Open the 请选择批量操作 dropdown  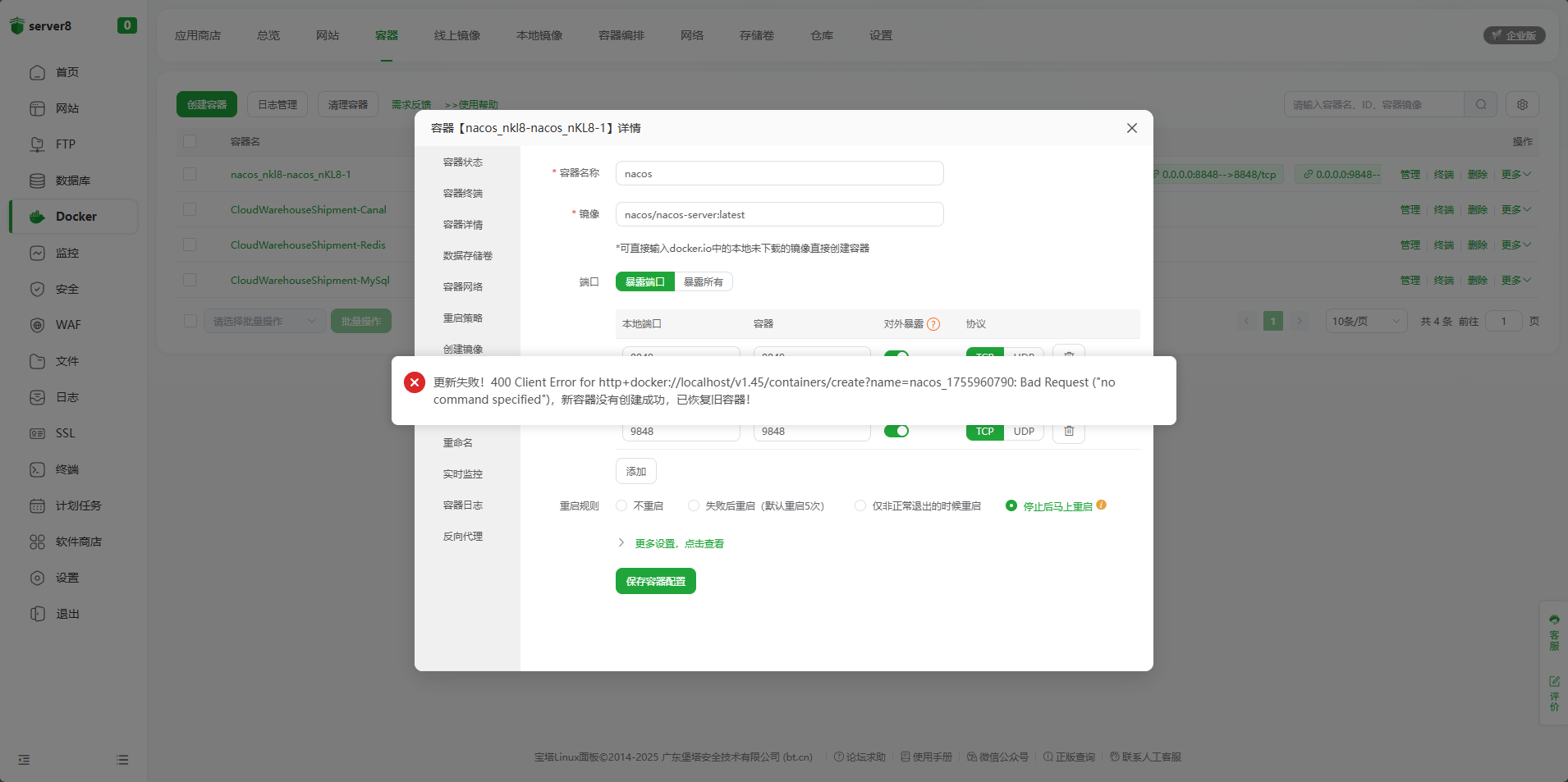point(264,321)
